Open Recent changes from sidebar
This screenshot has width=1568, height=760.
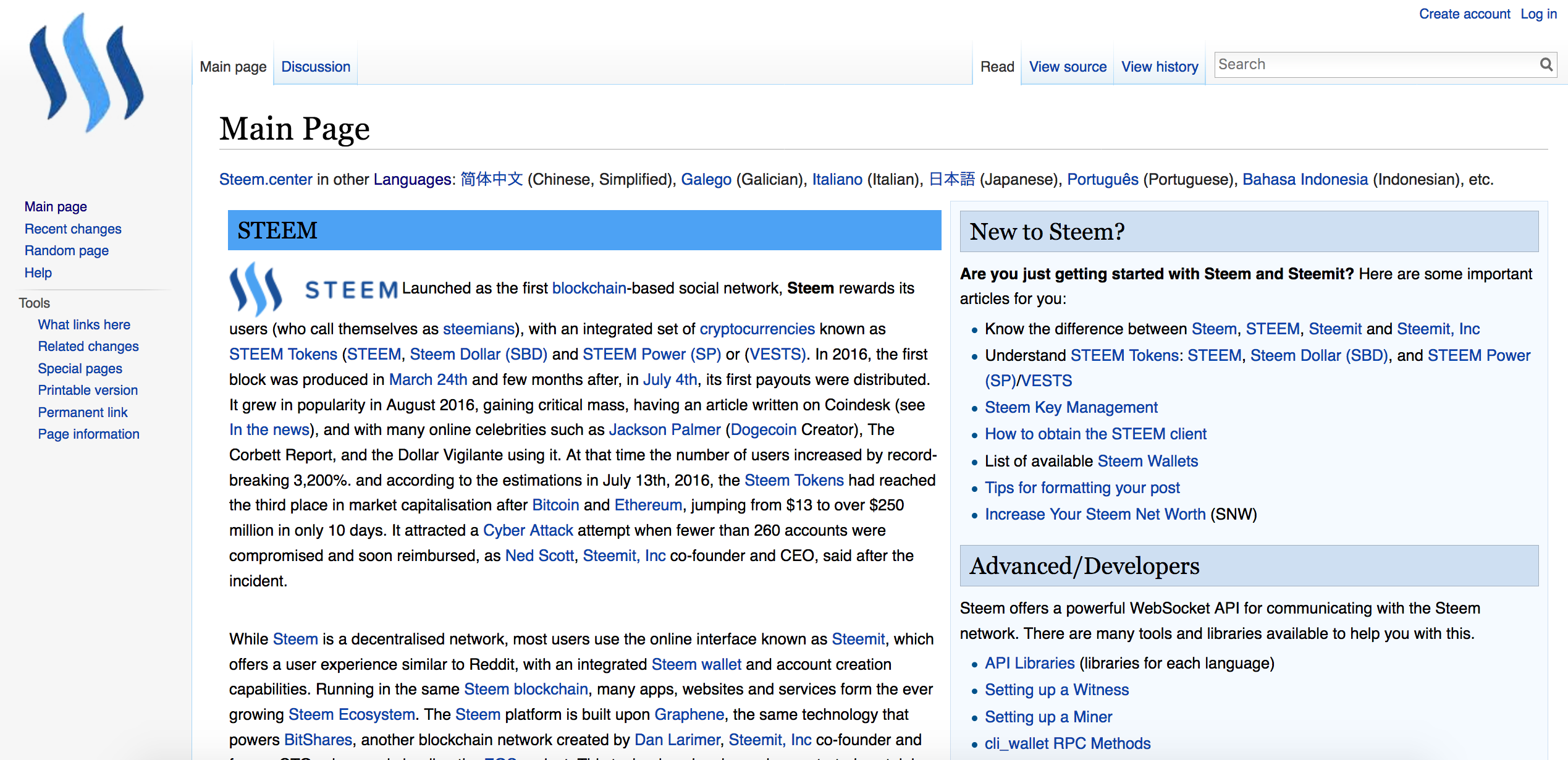coord(73,229)
